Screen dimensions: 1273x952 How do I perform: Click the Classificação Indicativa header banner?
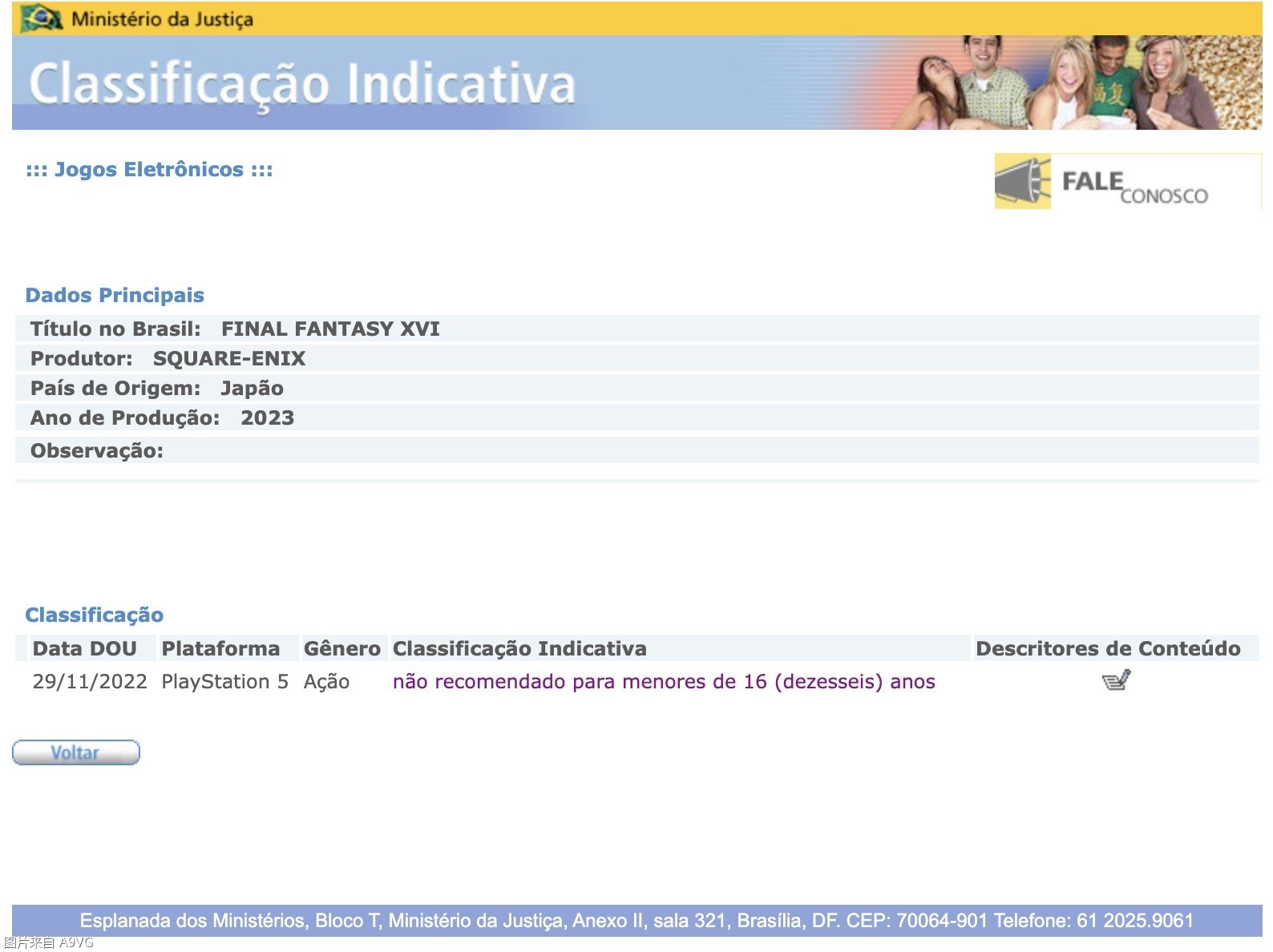[x=637, y=83]
